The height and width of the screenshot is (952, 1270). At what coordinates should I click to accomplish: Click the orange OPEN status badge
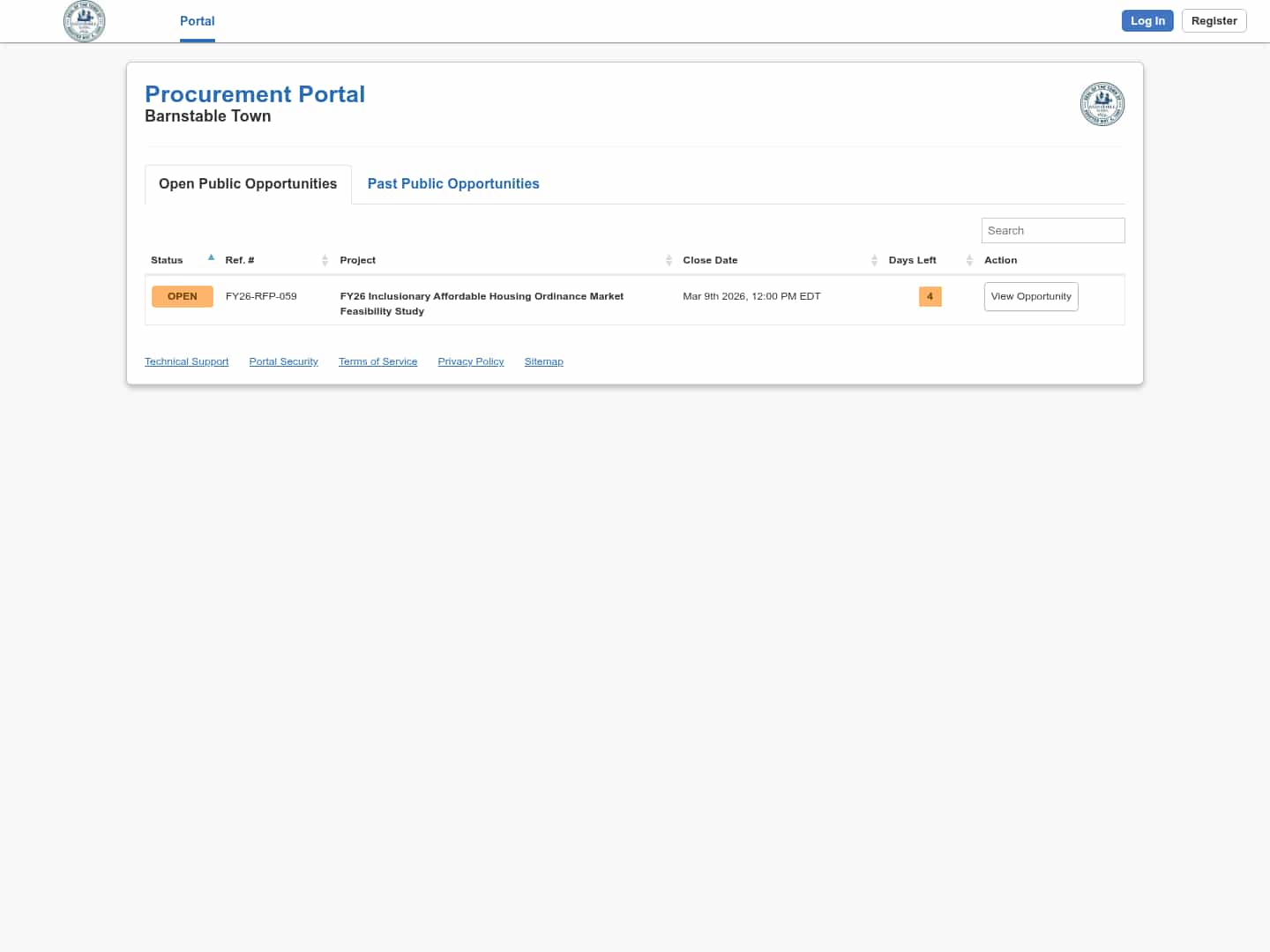182,296
